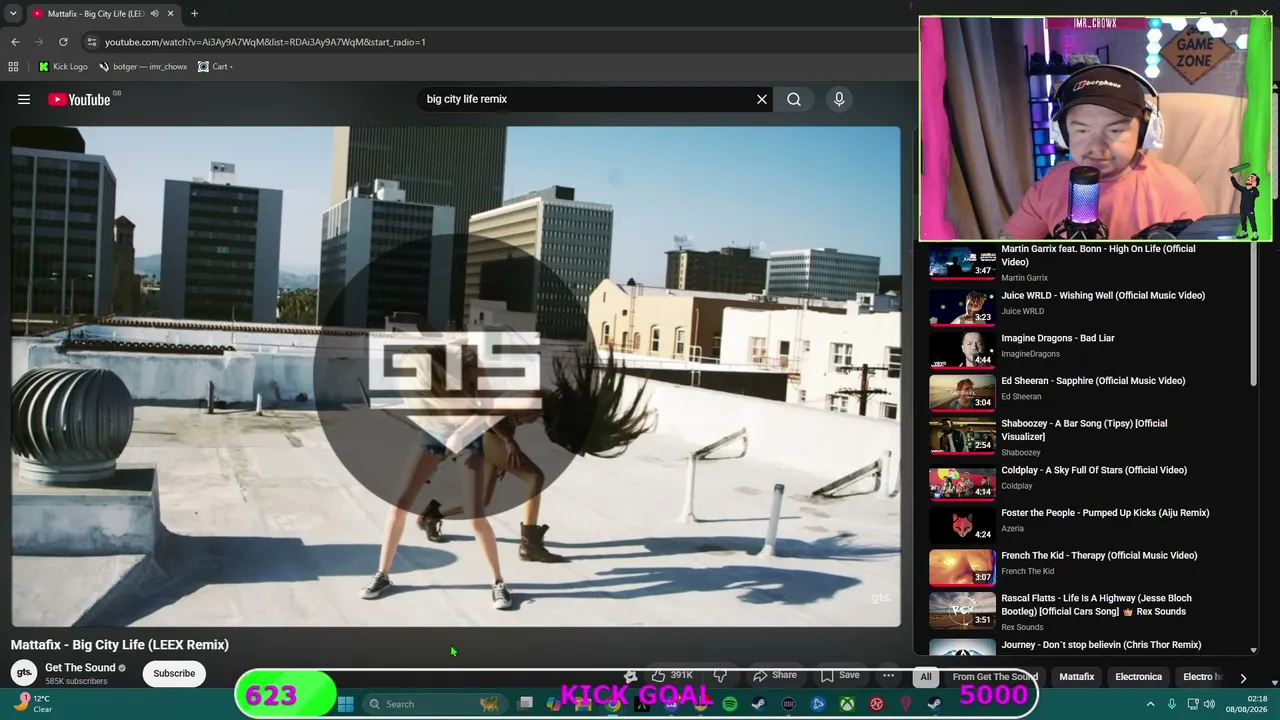
Task: Select the 'Electronica' filter chip
Action: pyautogui.click(x=1139, y=677)
